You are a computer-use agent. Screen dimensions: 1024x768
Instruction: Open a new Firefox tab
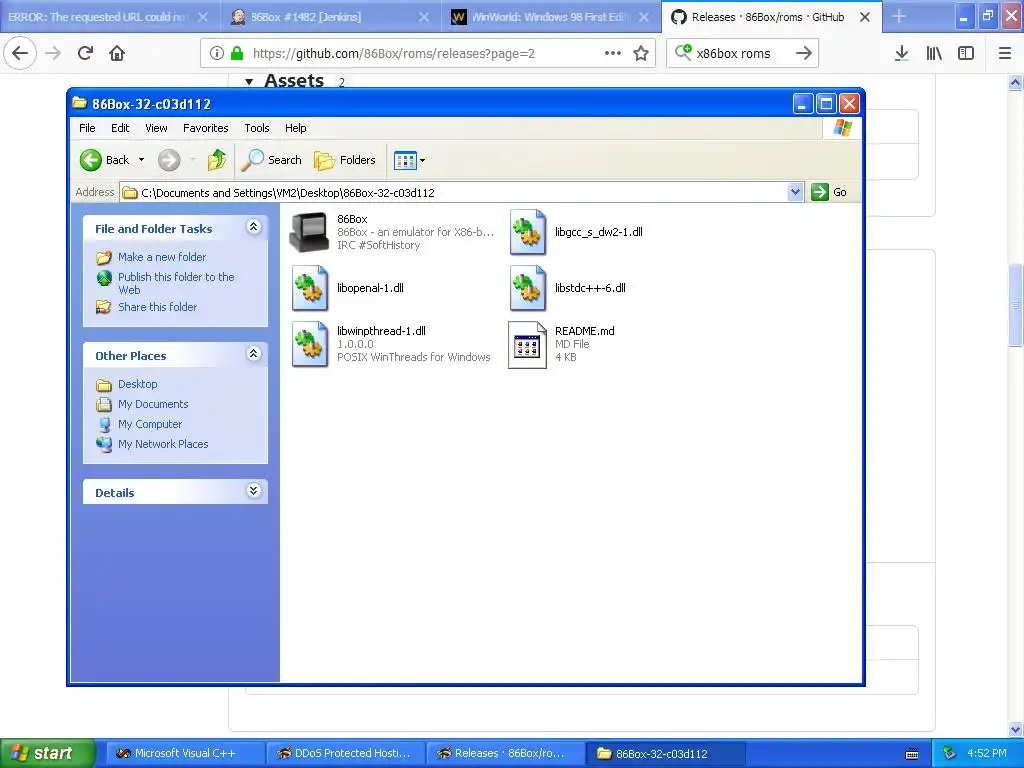(899, 17)
